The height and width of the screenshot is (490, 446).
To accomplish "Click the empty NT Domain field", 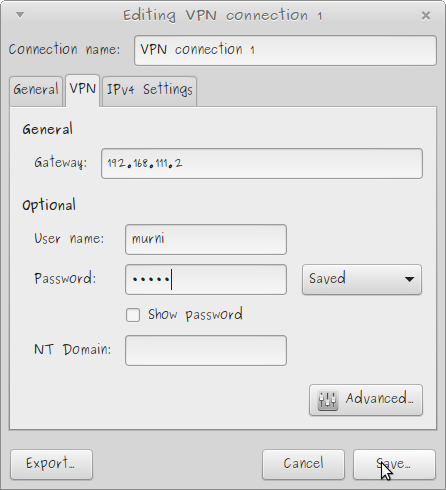I will coord(206,350).
